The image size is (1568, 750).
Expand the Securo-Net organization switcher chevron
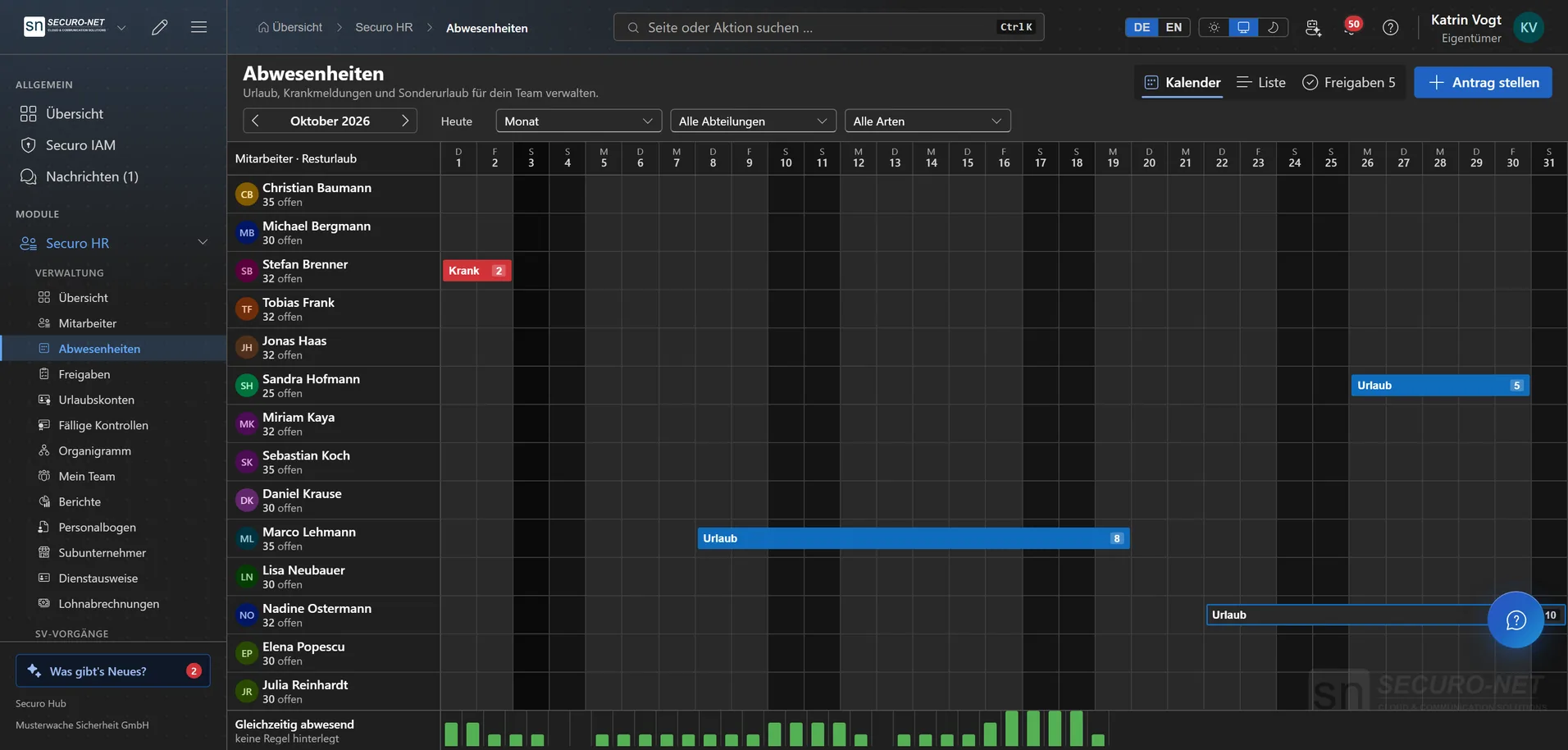click(121, 27)
